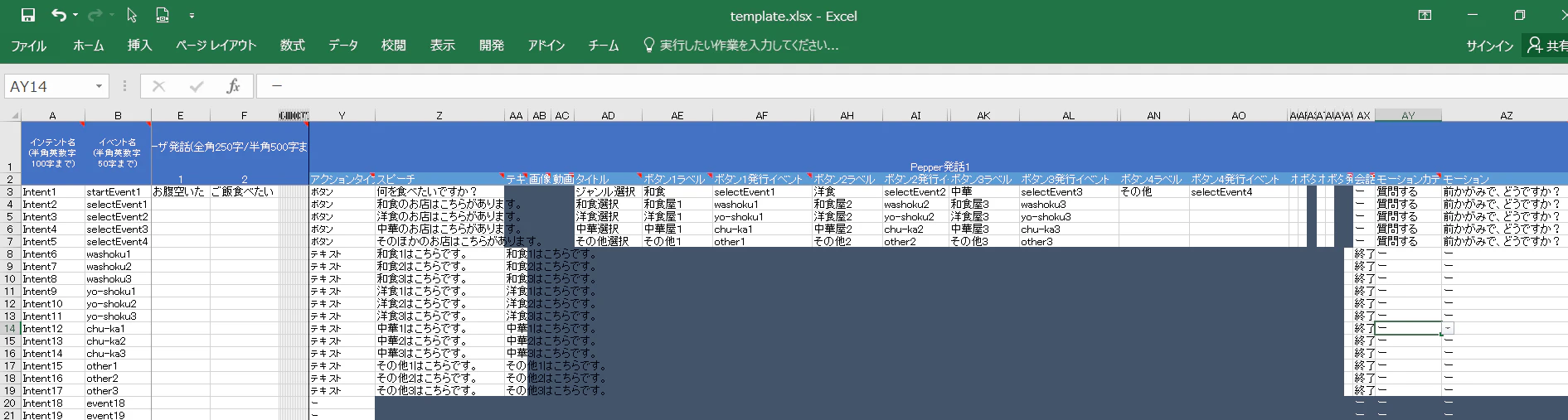
Task: Click cell containing Intent1
Action: (52, 192)
